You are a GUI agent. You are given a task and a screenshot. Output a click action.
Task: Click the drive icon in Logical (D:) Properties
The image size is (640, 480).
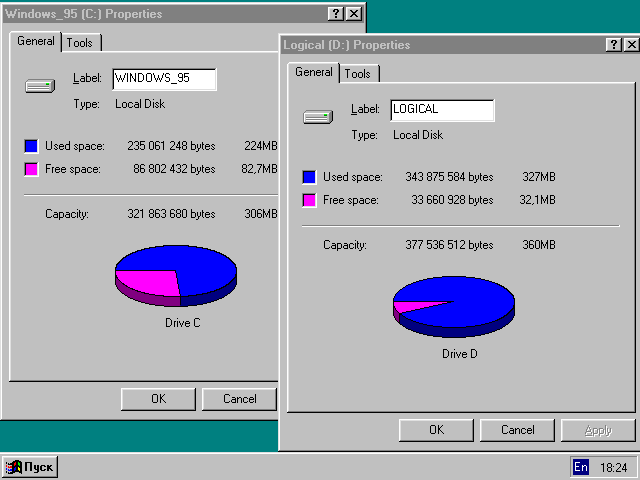point(318,117)
